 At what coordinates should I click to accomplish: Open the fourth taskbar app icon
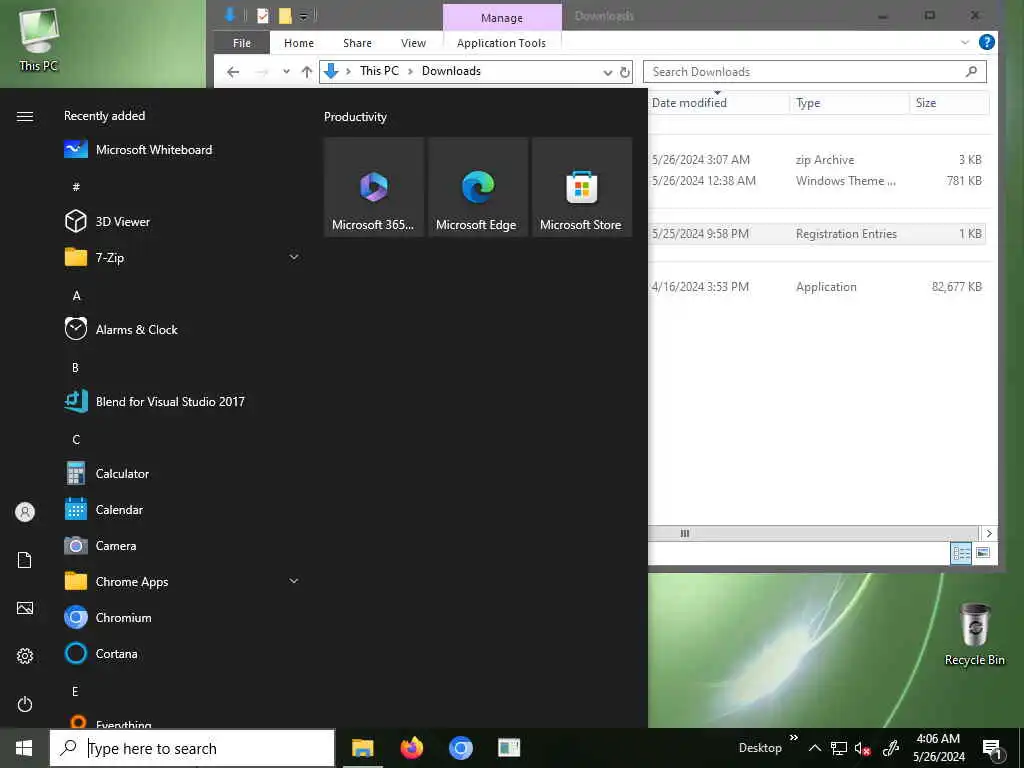(509, 748)
